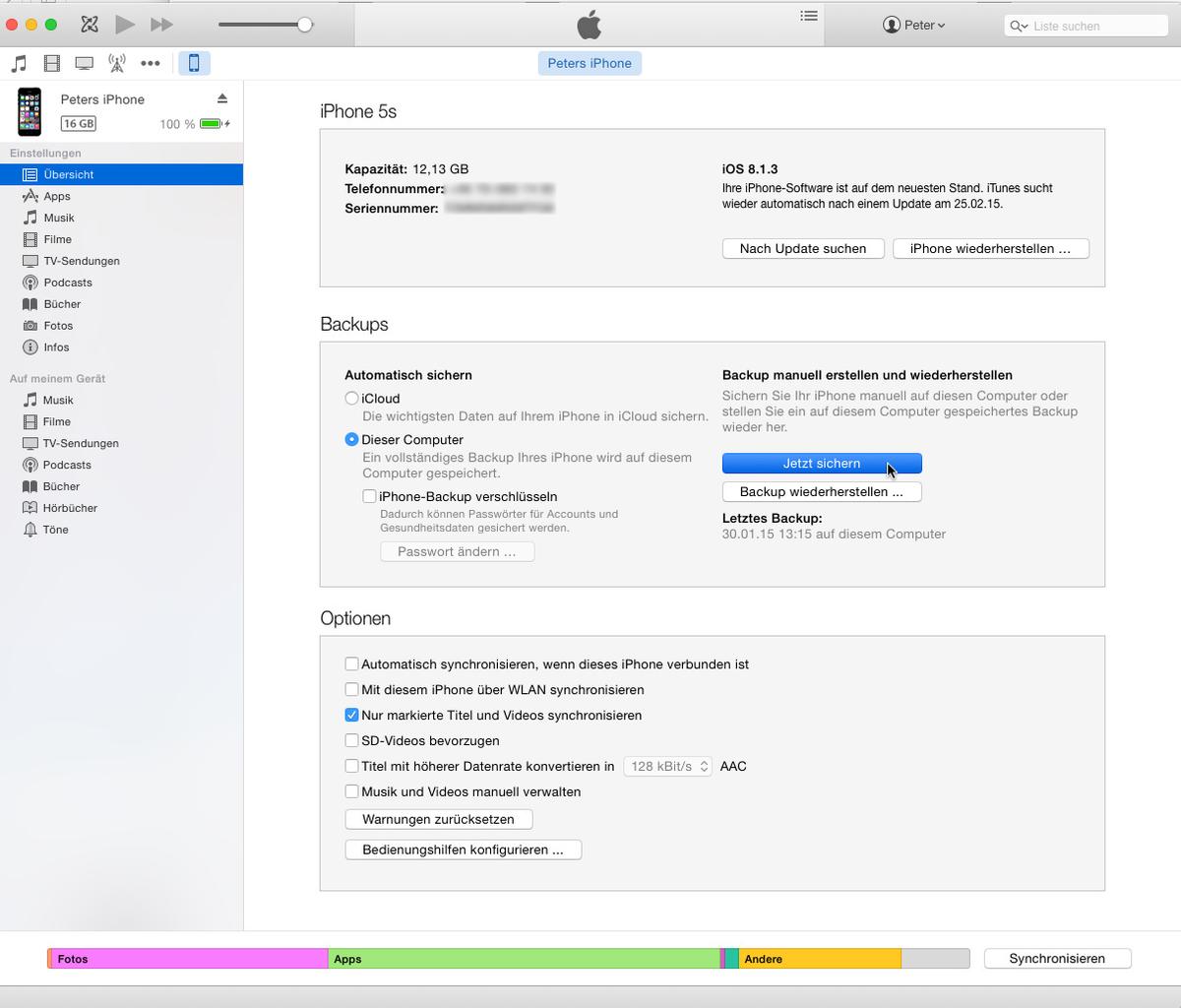Enable Automatisch synchronisieren checkbox
1181x1008 pixels.
pyautogui.click(x=351, y=664)
